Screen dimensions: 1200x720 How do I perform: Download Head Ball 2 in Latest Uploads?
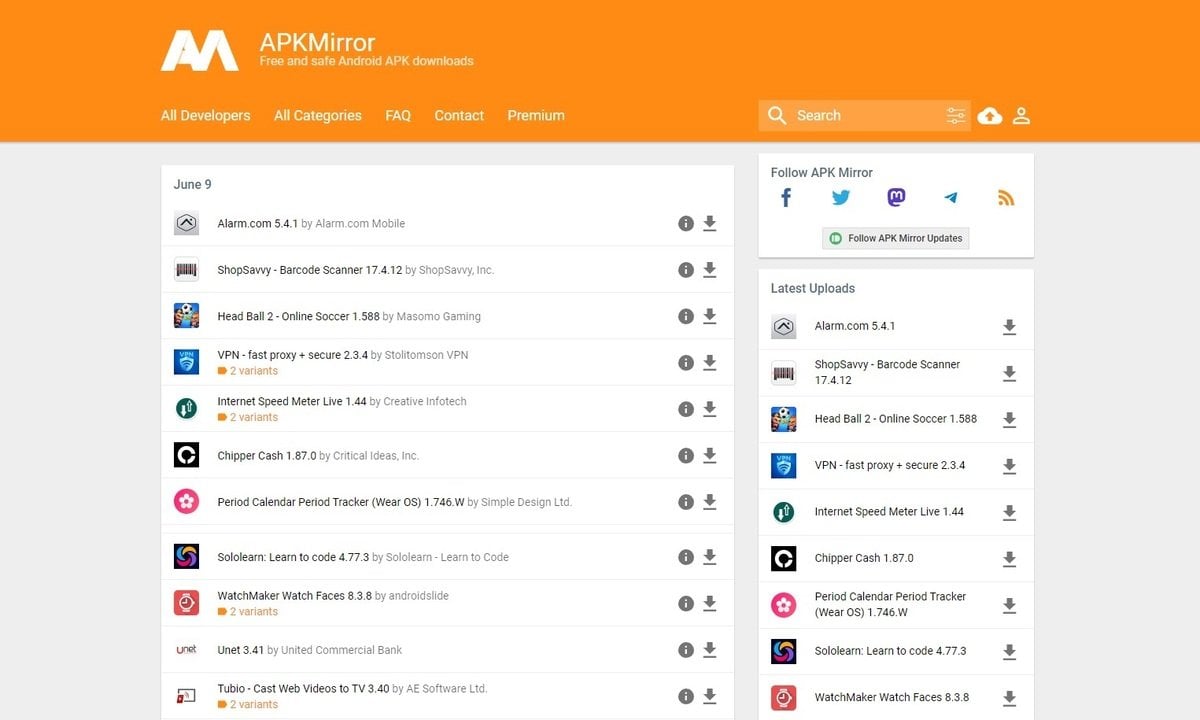(1010, 420)
